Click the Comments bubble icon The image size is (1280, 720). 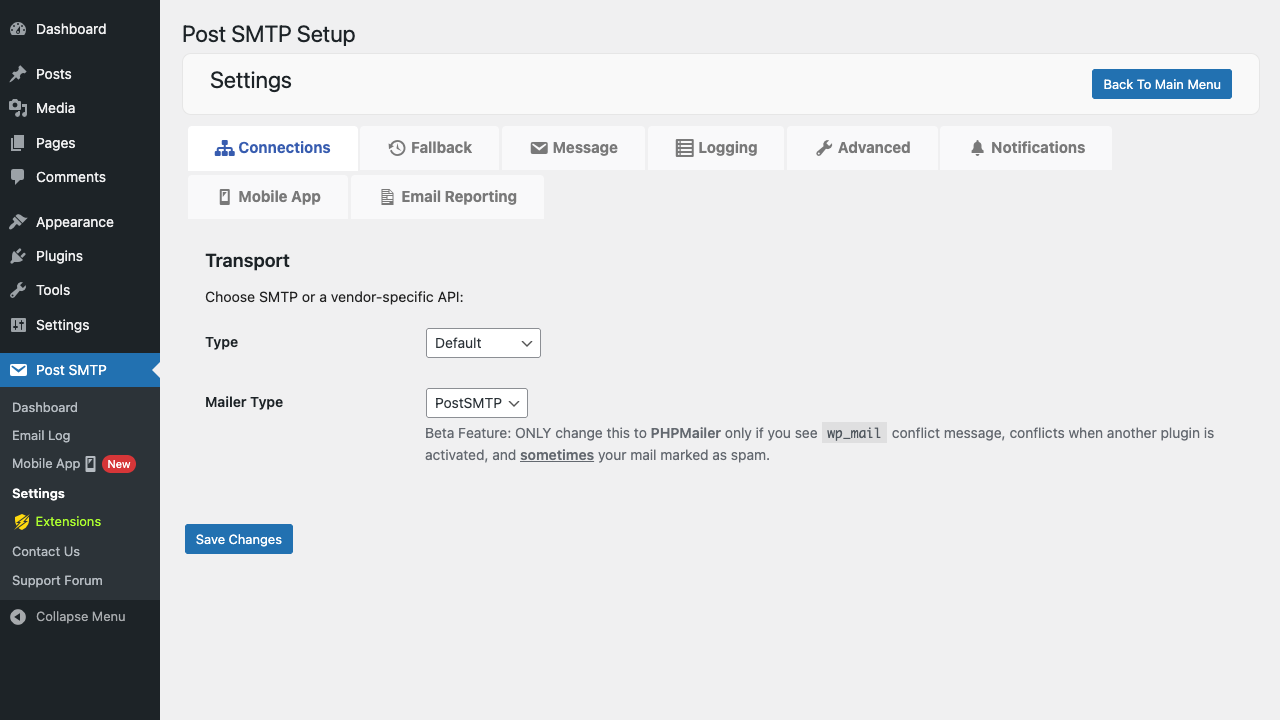pos(18,177)
